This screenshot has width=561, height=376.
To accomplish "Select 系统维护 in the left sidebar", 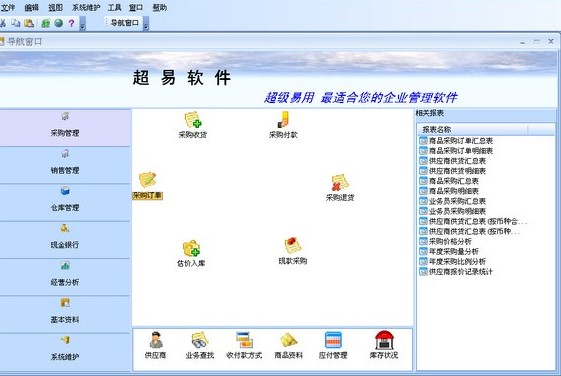I will (65, 352).
